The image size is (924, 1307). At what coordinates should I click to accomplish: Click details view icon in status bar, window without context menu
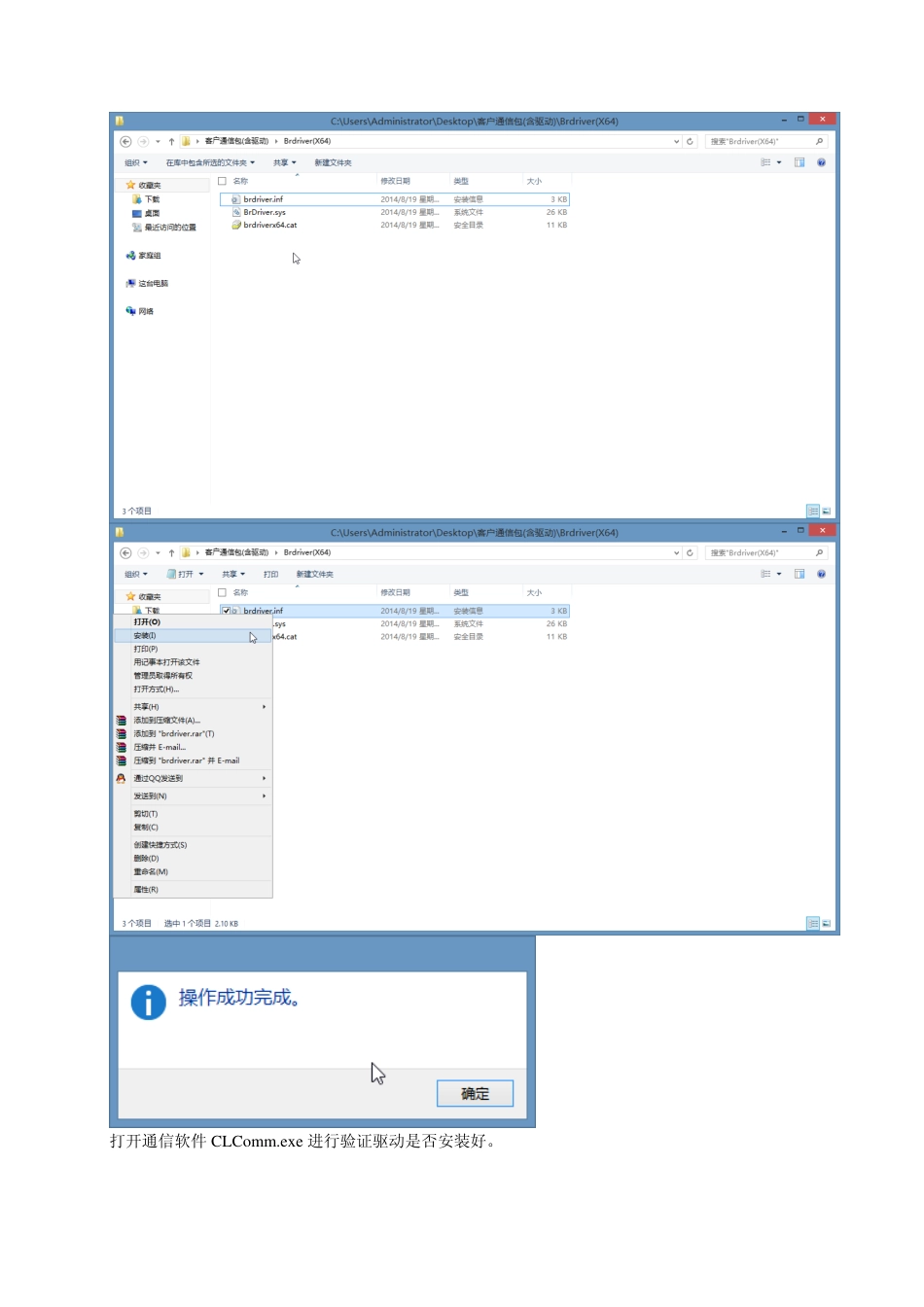(x=813, y=511)
